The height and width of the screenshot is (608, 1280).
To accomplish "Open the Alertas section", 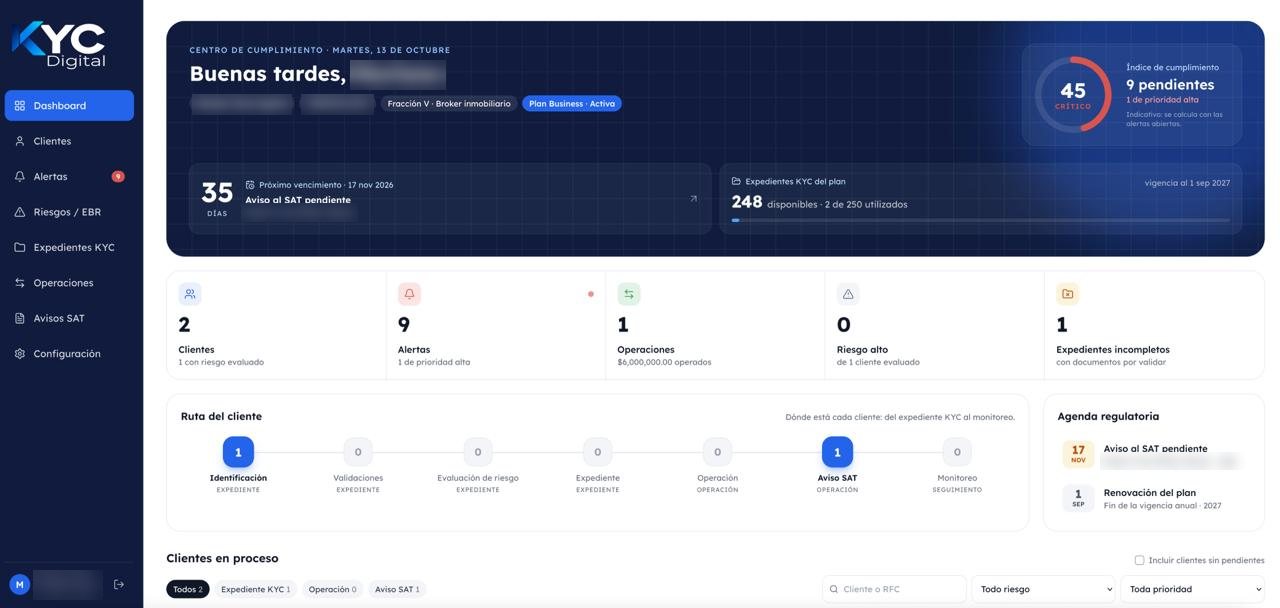I will coord(69,176).
